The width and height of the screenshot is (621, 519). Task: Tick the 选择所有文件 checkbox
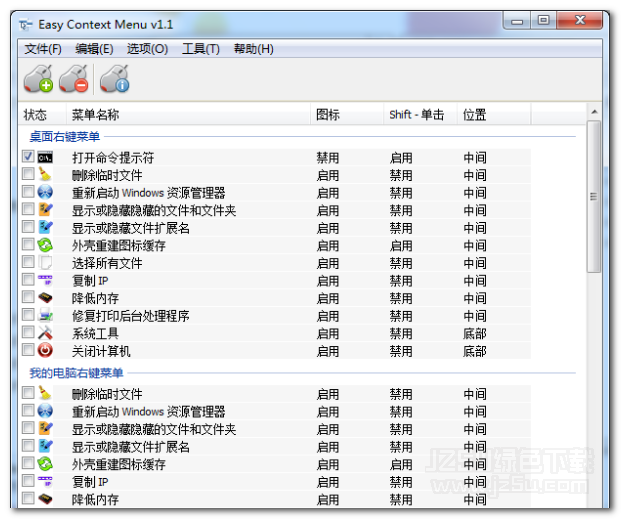tap(28, 262)
